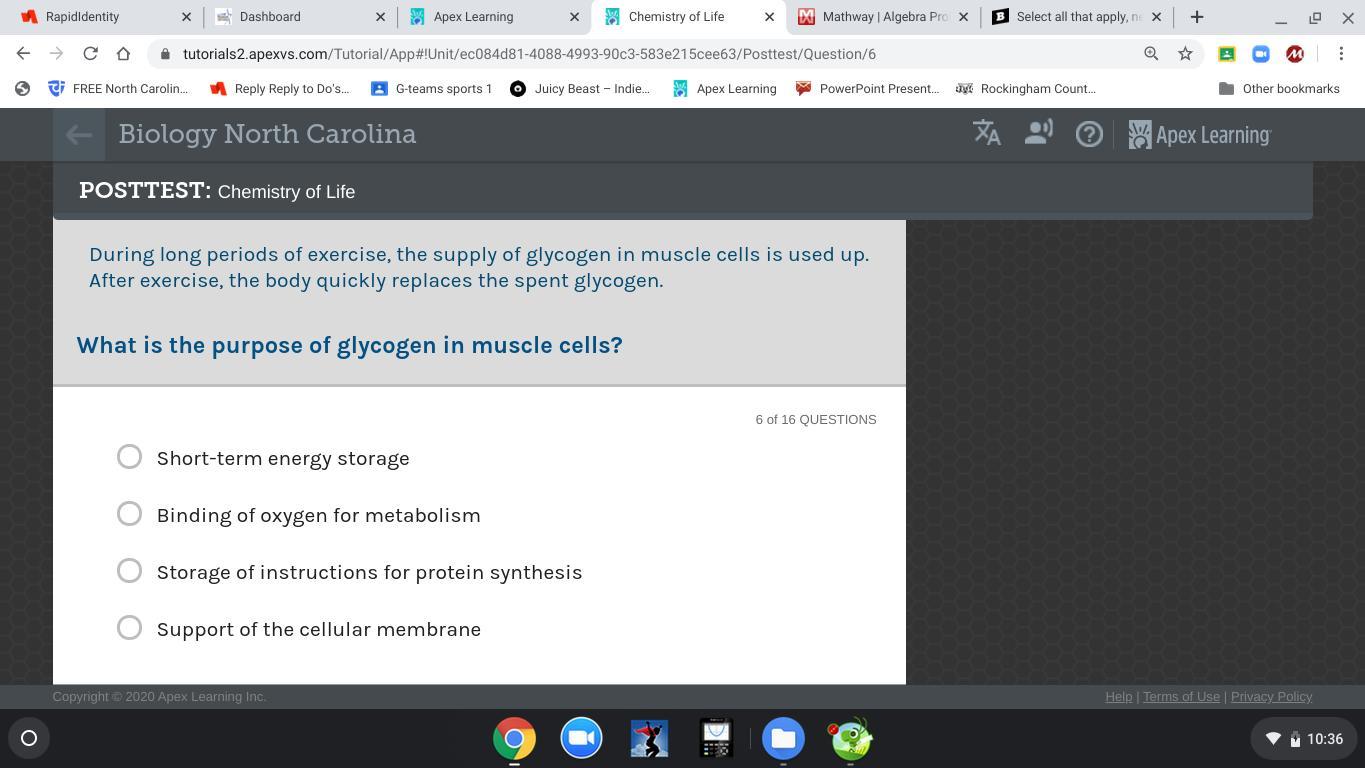Image resolution: width=1365 pixels, height=768 pixels.
Task: Click the globe icon in bookmarks bar
Action: click(x=22, y=89)
